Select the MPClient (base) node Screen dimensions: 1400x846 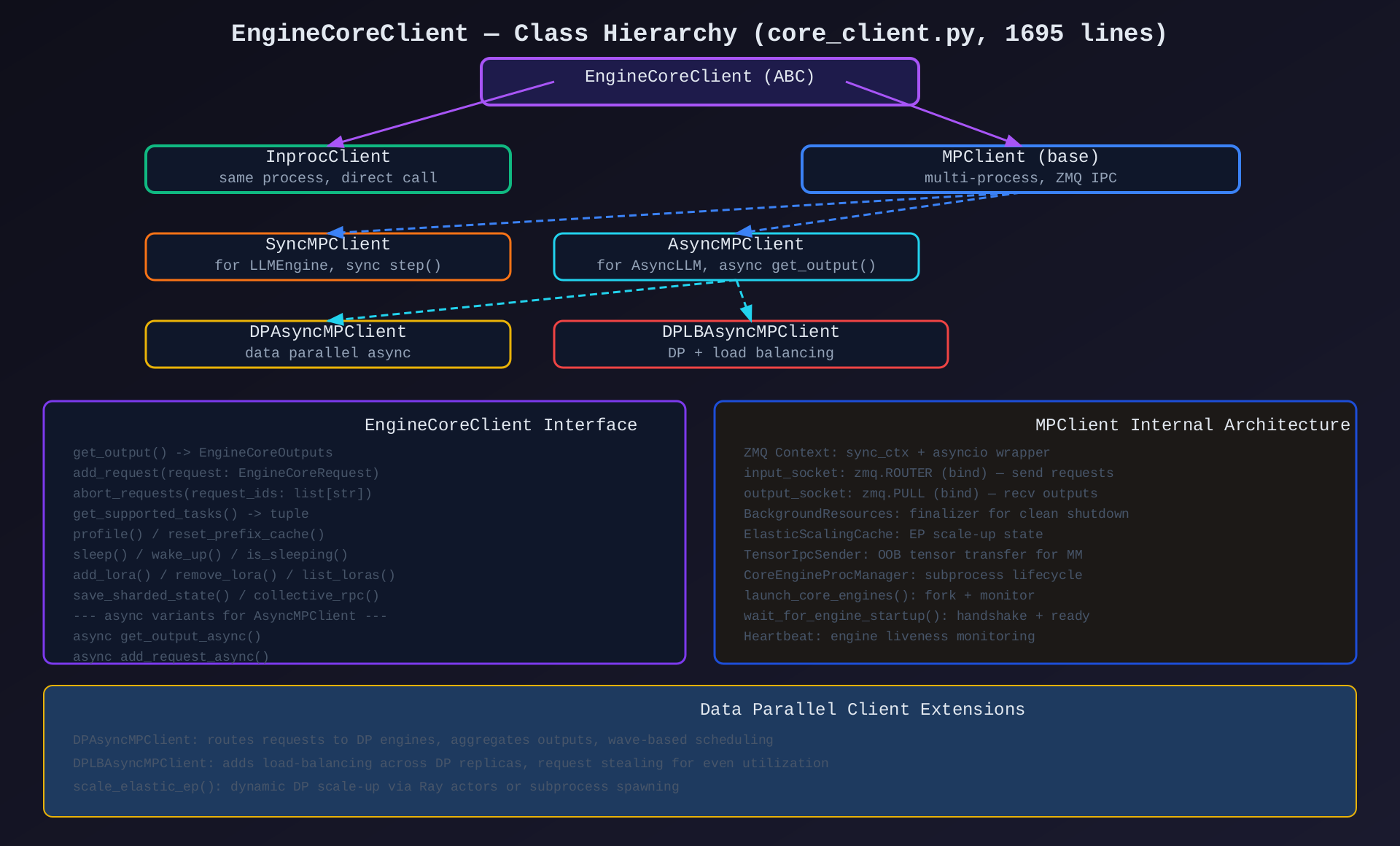coord(1020,168)
